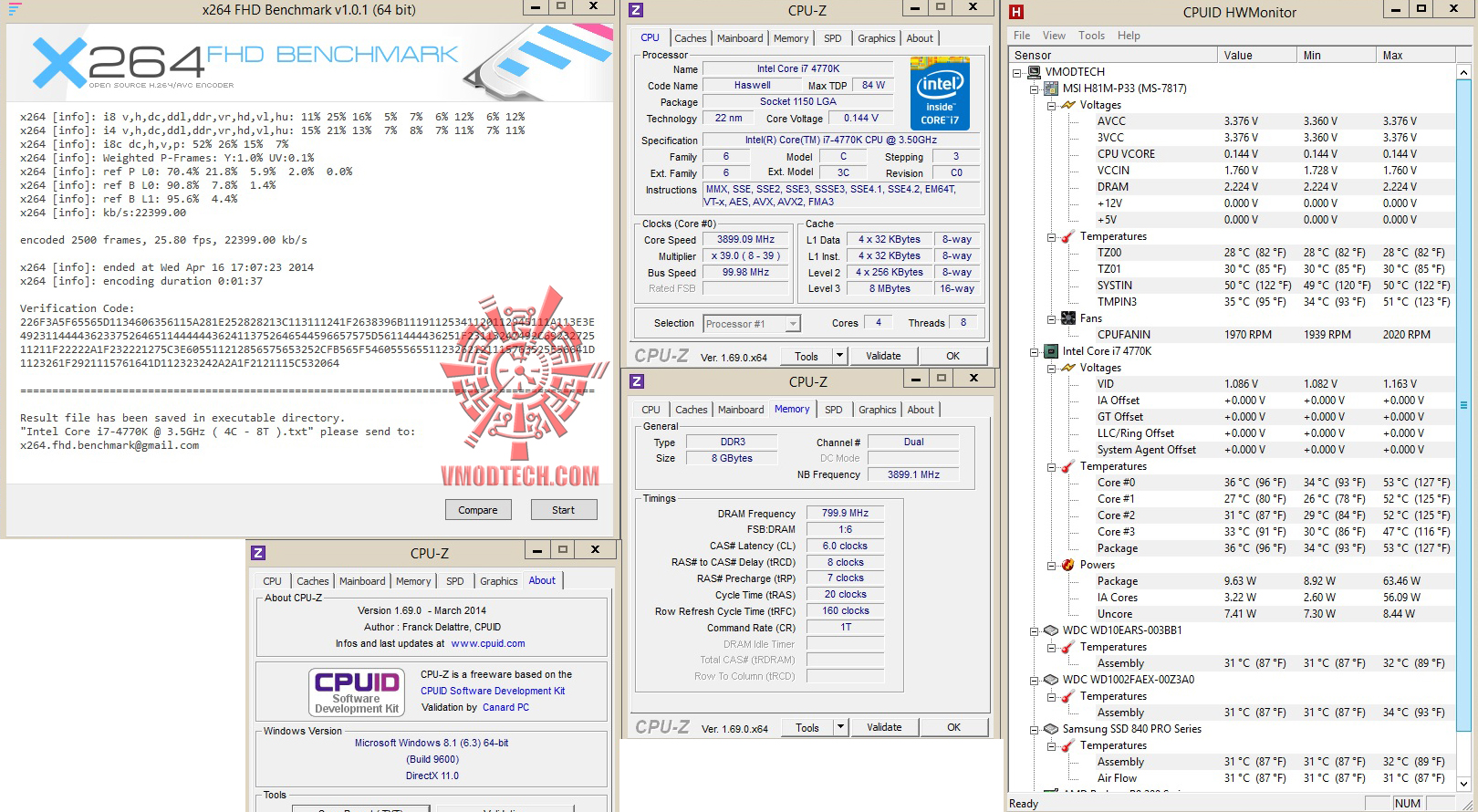Image resolution: width=1478 pixels, height=812 pixels.
Task: Open the File menu in HWMonitor
Action: click(x=1022, y=36)
